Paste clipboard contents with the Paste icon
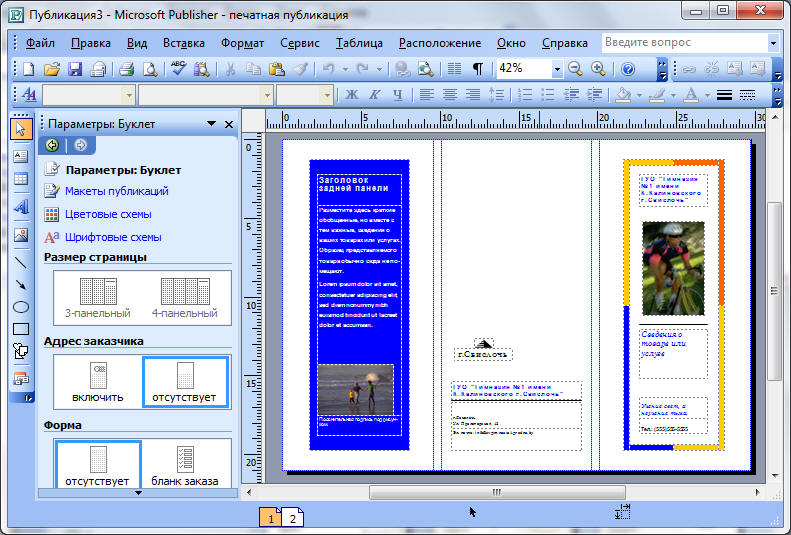Screen dimensions: 791x535 [x=276, y=69]
